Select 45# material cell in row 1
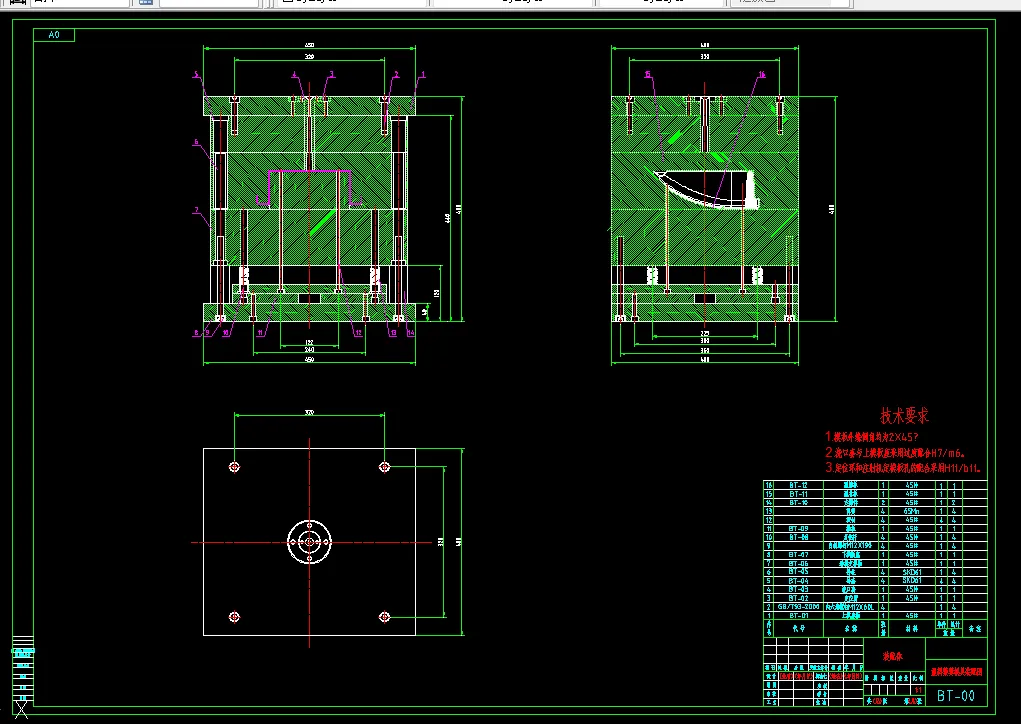This screenshot has height=724, width=1021. (912, 615)
